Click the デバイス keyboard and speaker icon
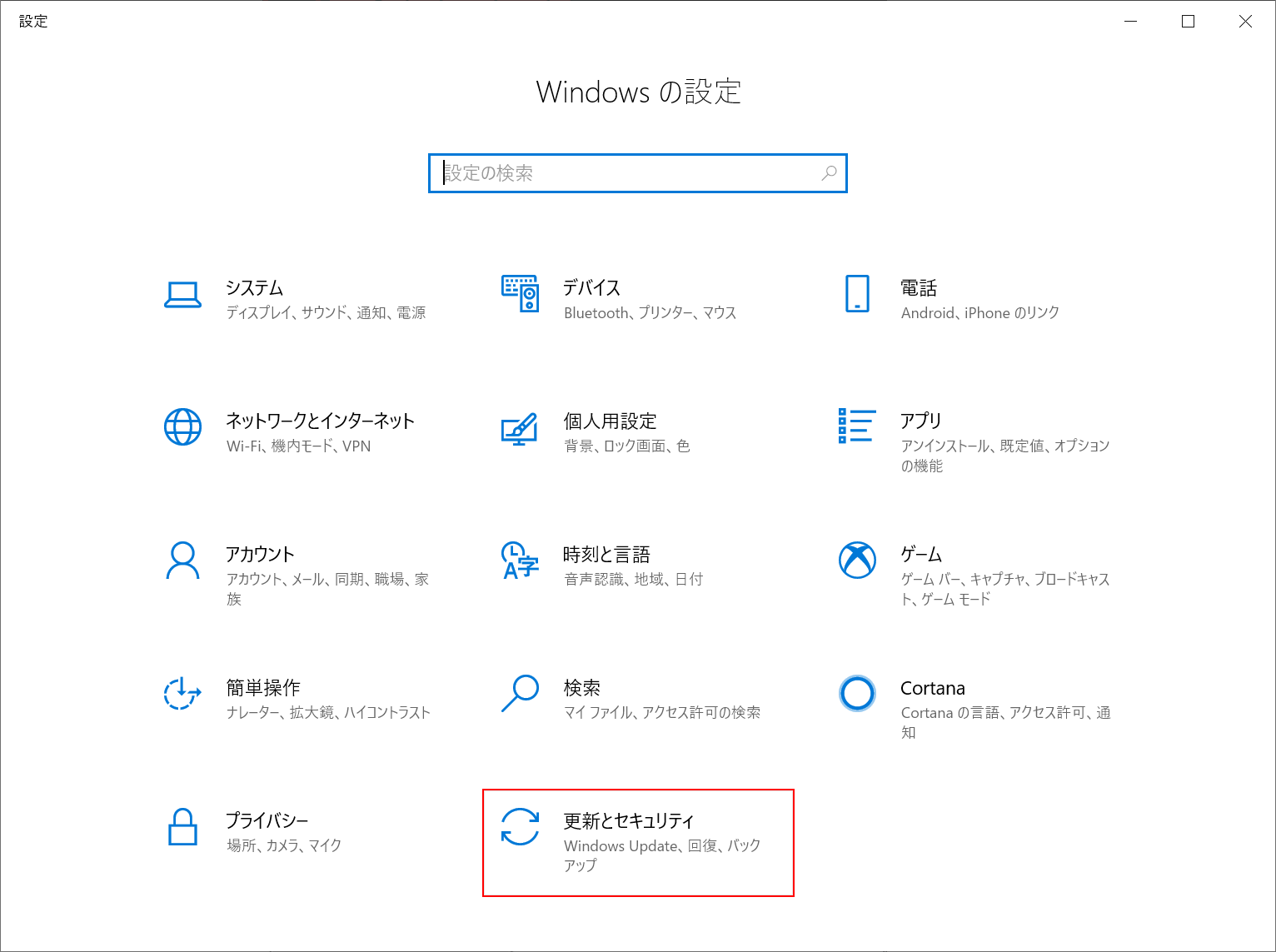This screenshot has width=1276, height=952. (520, 293)
